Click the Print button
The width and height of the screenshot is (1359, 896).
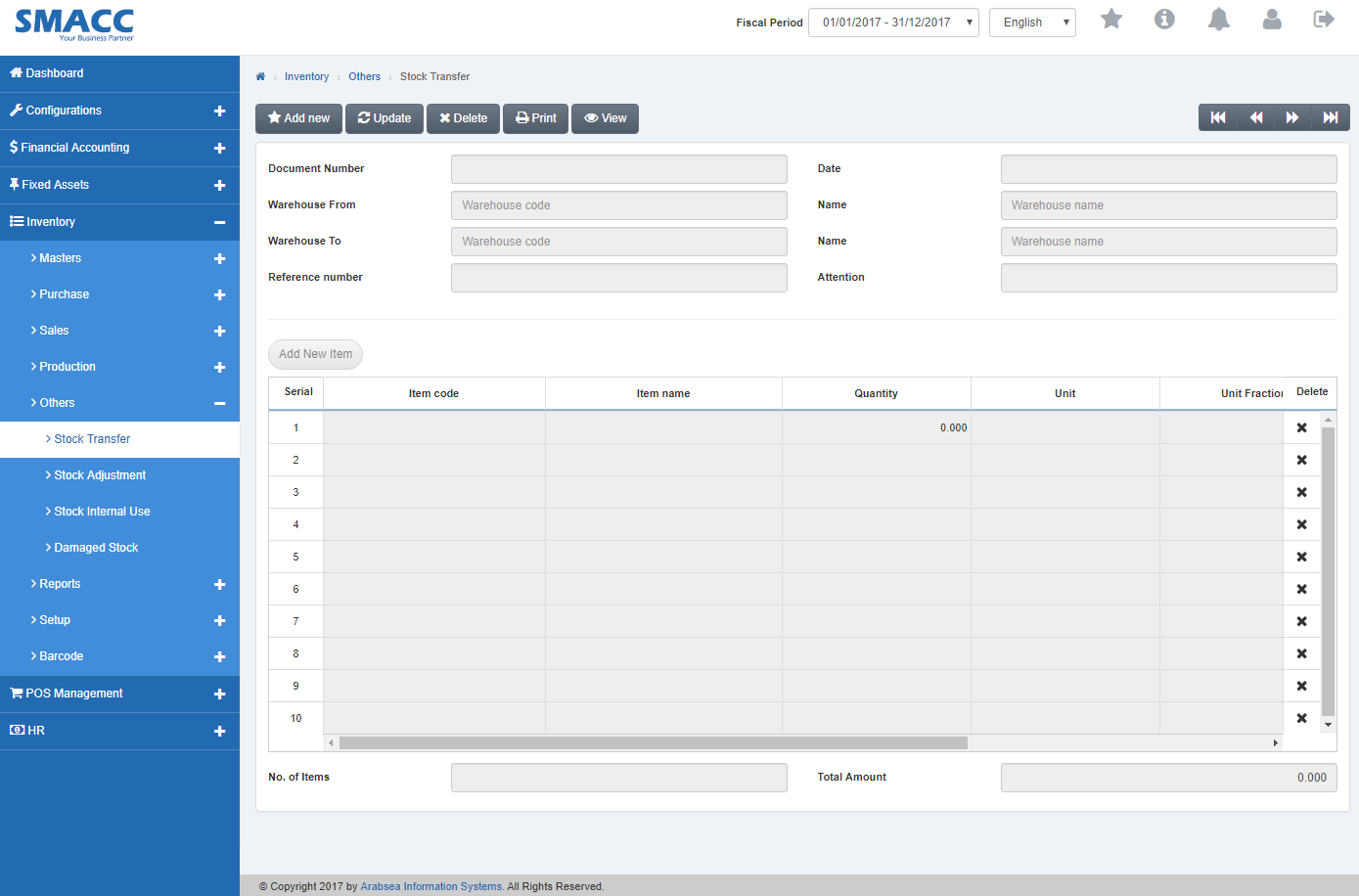[535, 117]
